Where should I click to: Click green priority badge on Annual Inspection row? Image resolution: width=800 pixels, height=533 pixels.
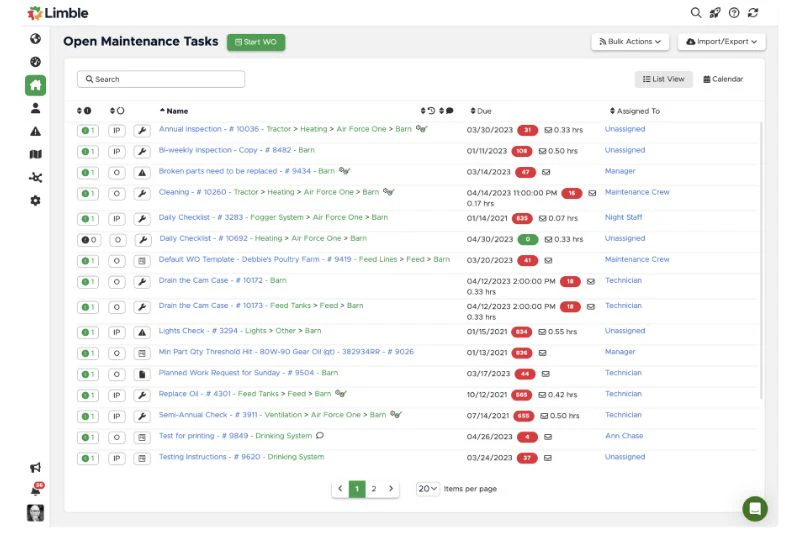tap(88, 131)
